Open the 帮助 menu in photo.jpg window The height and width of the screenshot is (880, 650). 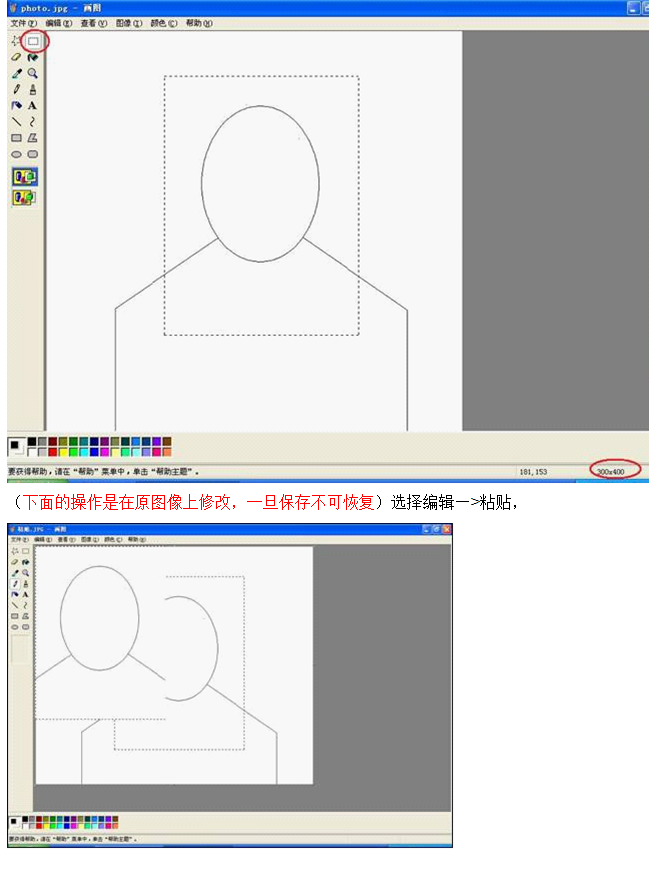coord(199,22)
